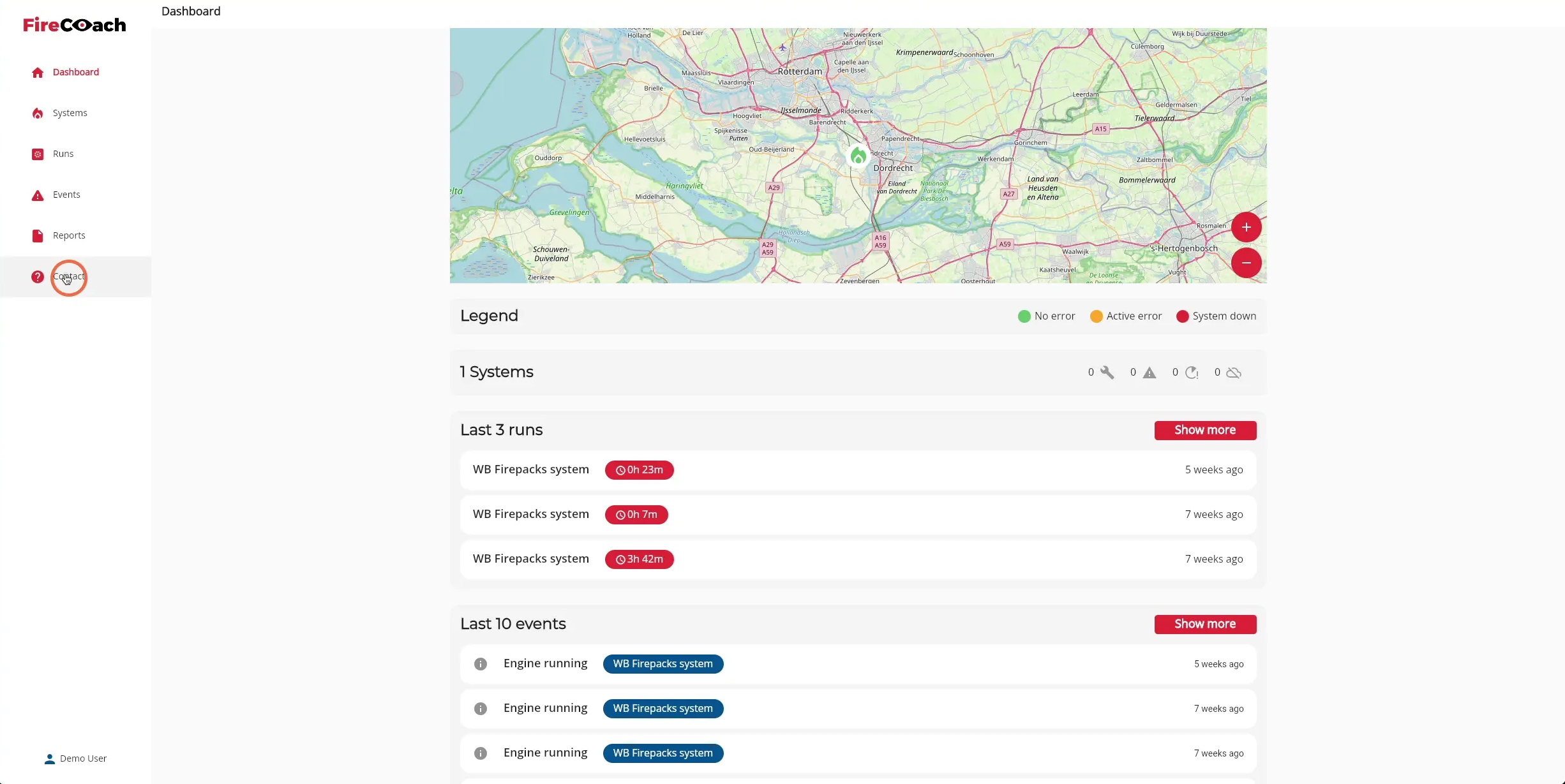Click the 0h 23m run duration badge
Viewport: 1565px width, 784px height.
pos(639,470)
